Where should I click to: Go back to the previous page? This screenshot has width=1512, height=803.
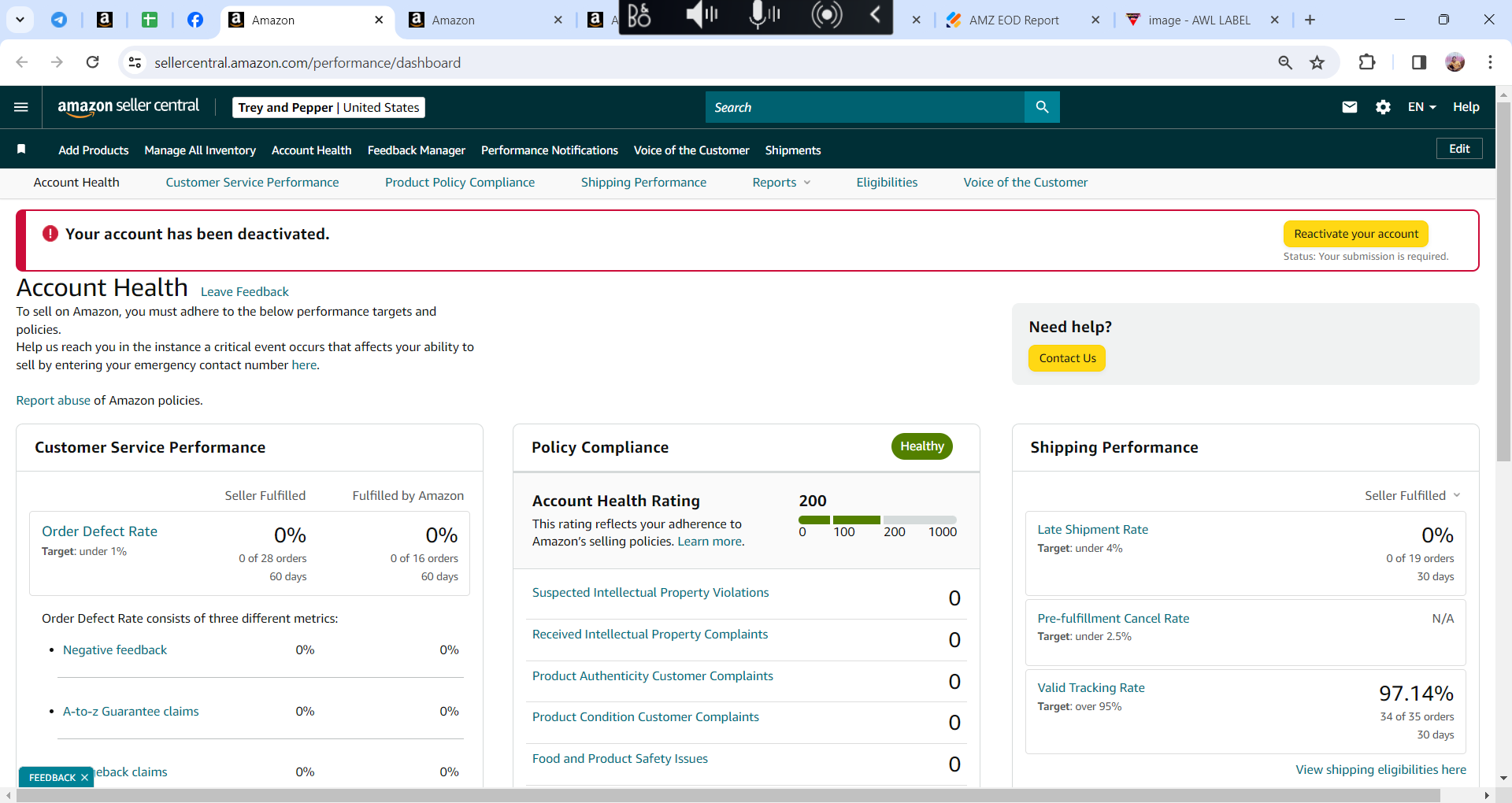click(x=21, y=62)
